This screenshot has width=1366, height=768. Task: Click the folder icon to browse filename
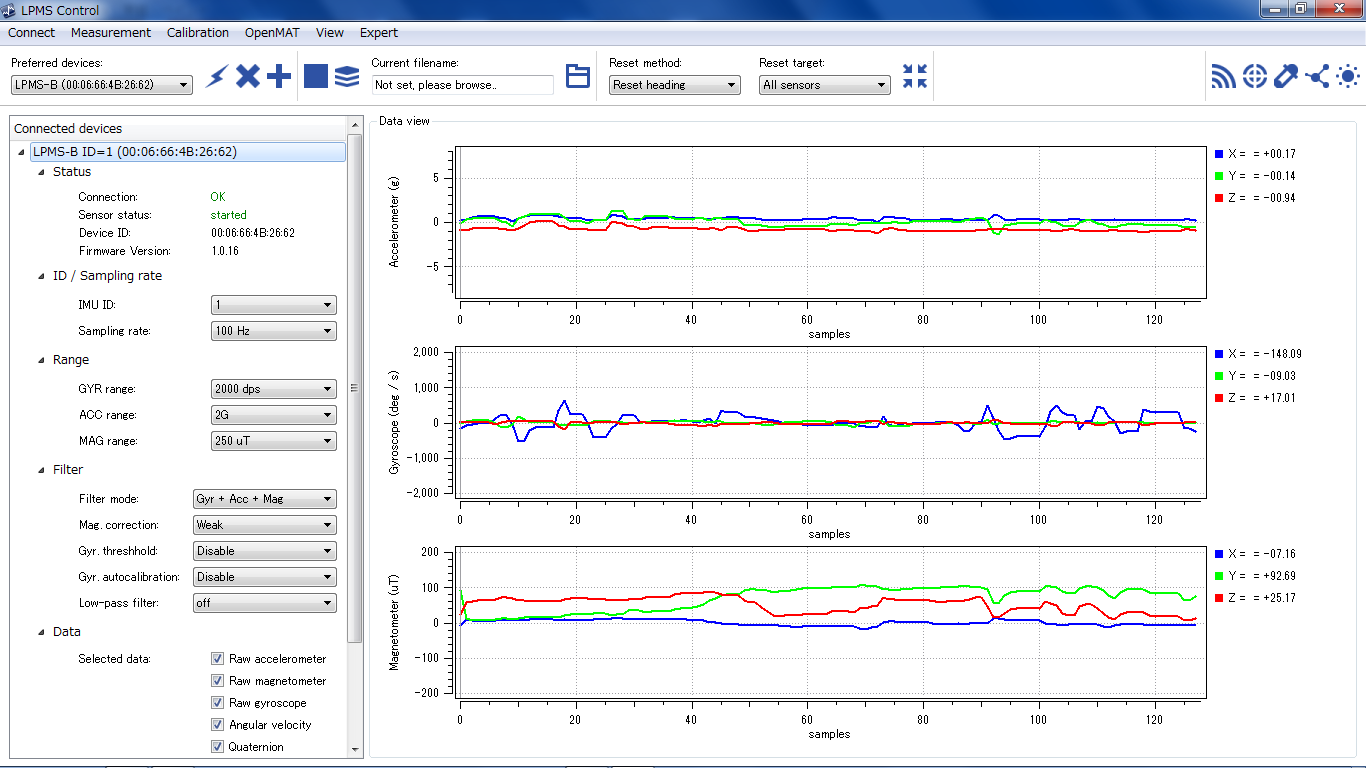tap(578, 76)
